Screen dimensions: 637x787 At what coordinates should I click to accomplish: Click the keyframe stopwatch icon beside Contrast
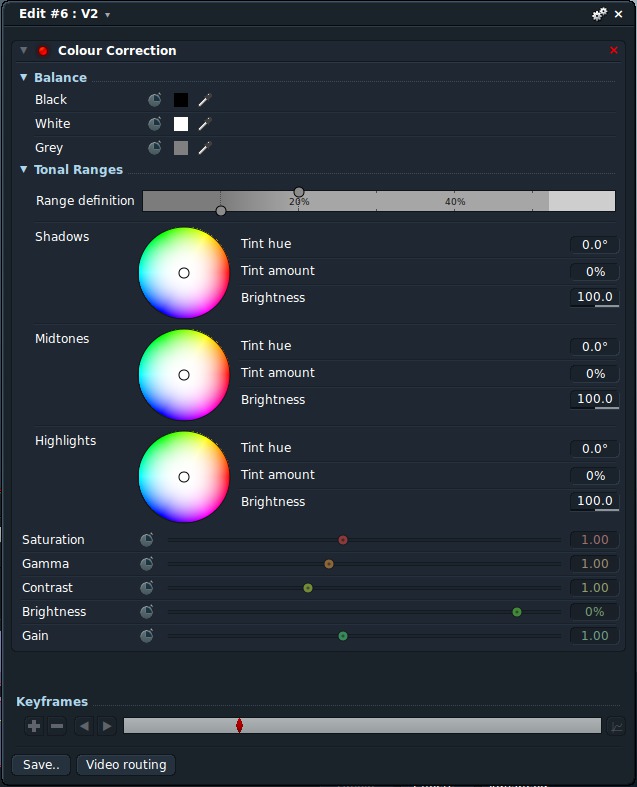point(147,588)
